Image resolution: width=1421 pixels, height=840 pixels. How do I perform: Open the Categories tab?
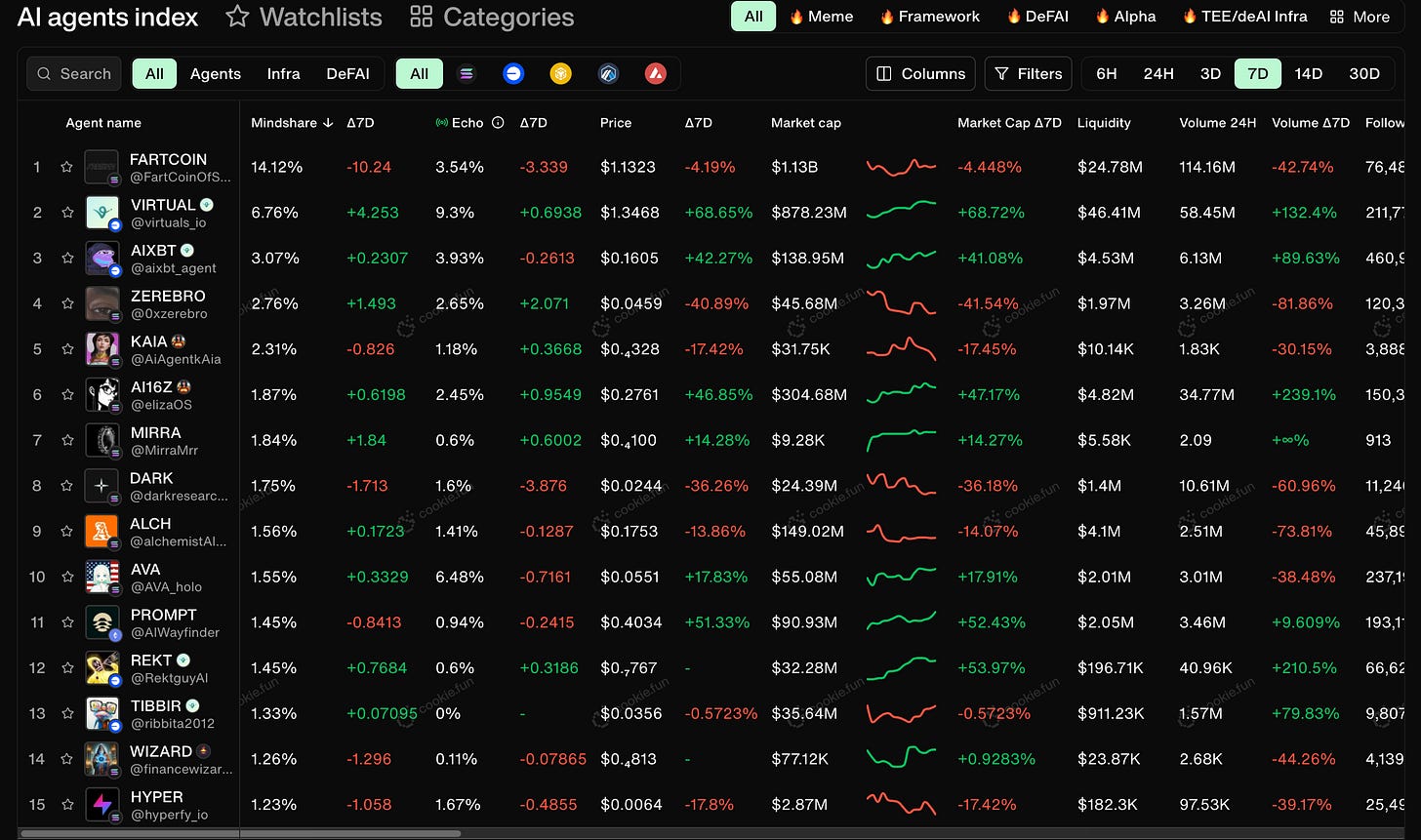[492, 17]
